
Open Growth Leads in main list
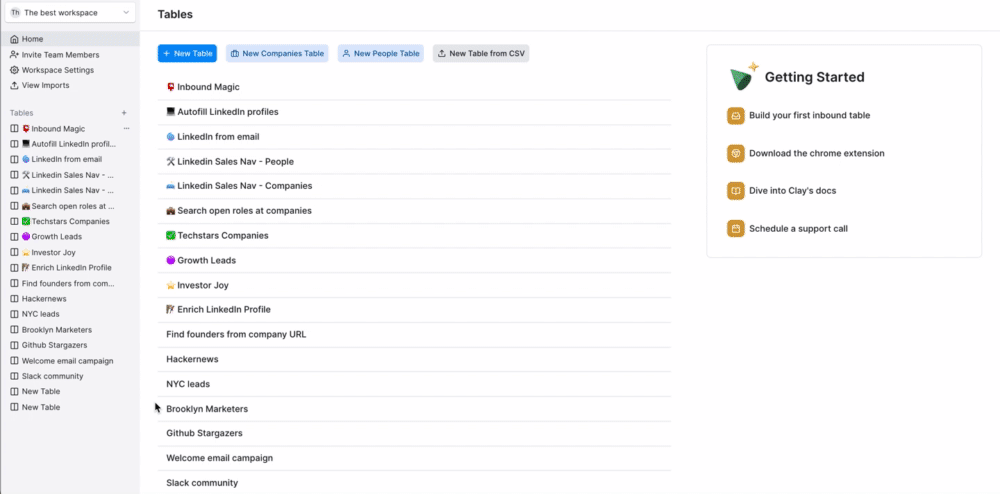click(415, 261)
